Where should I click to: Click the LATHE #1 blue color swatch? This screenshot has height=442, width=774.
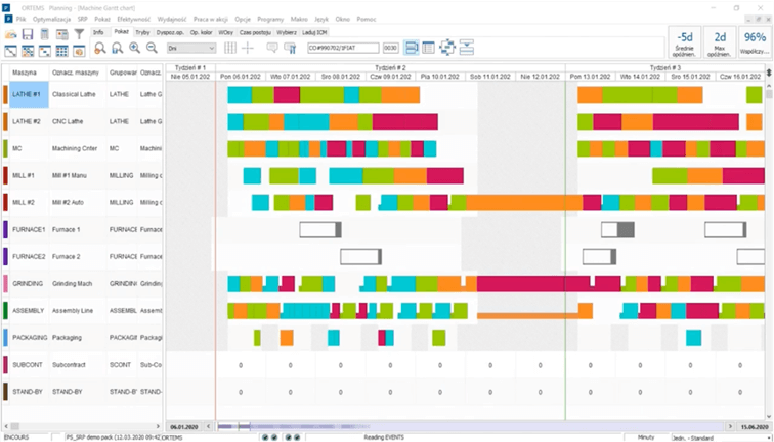click(5, 93)
